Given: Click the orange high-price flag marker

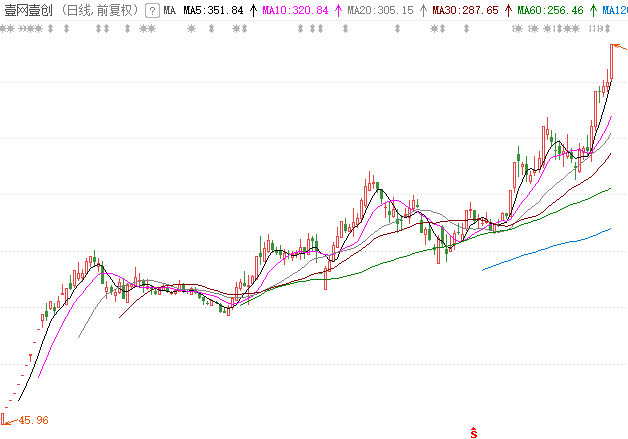Looking at the screenshot, I should (x=618, y=47).
